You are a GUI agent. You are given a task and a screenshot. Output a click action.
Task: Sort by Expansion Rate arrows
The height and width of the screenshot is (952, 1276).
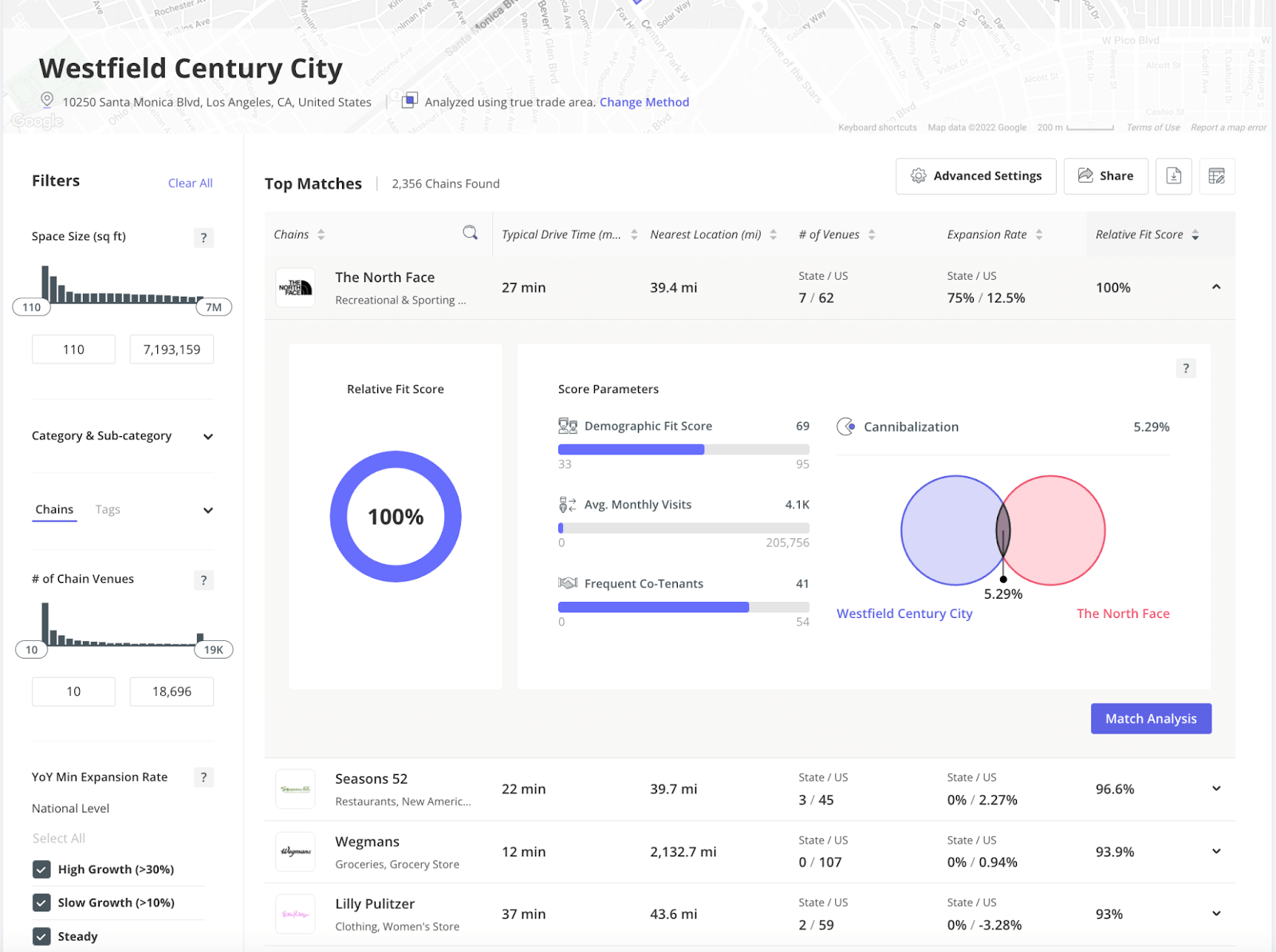(x=1039, y=234)
